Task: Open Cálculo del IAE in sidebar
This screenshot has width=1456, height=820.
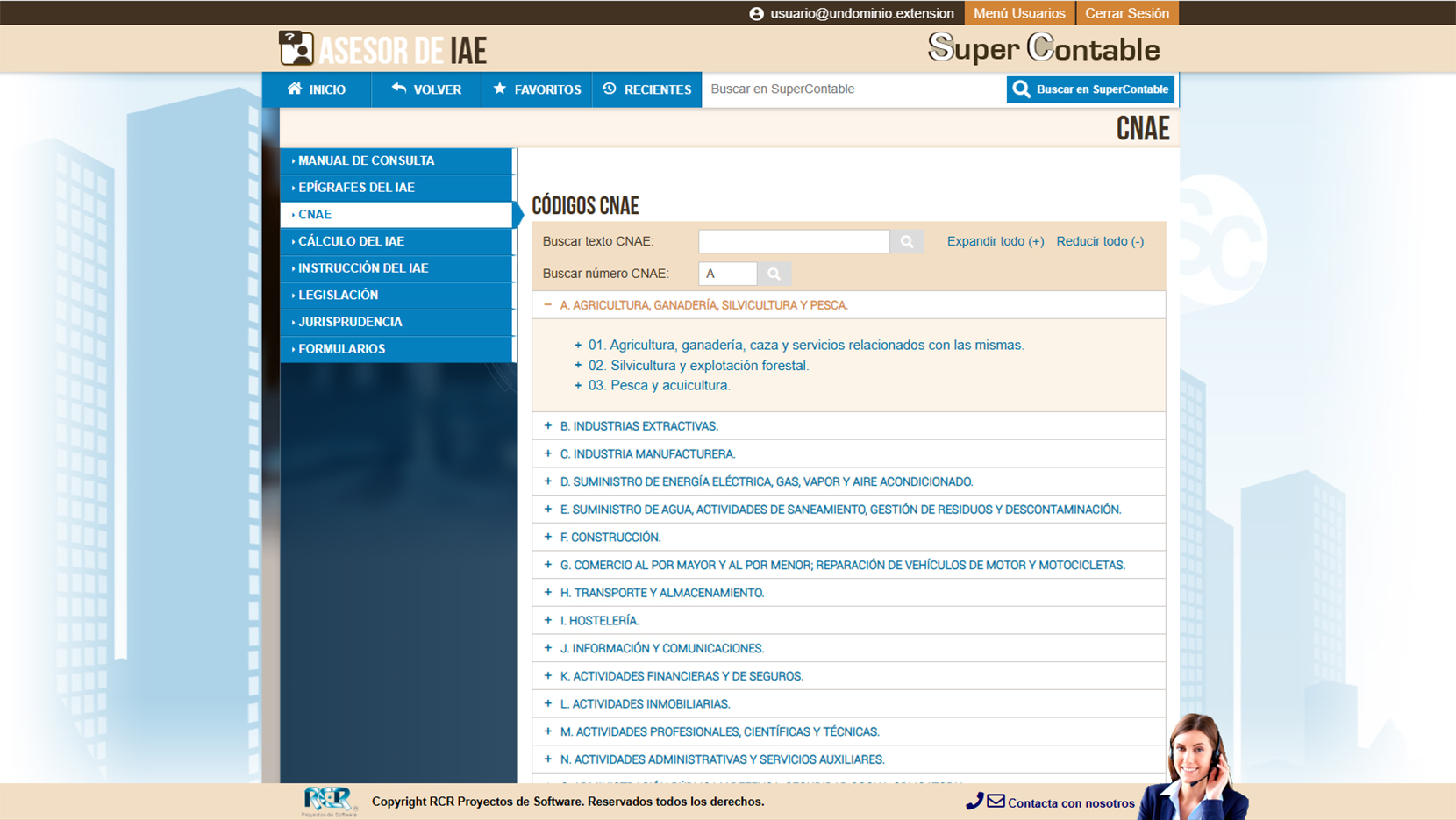Action: [396, 241]
